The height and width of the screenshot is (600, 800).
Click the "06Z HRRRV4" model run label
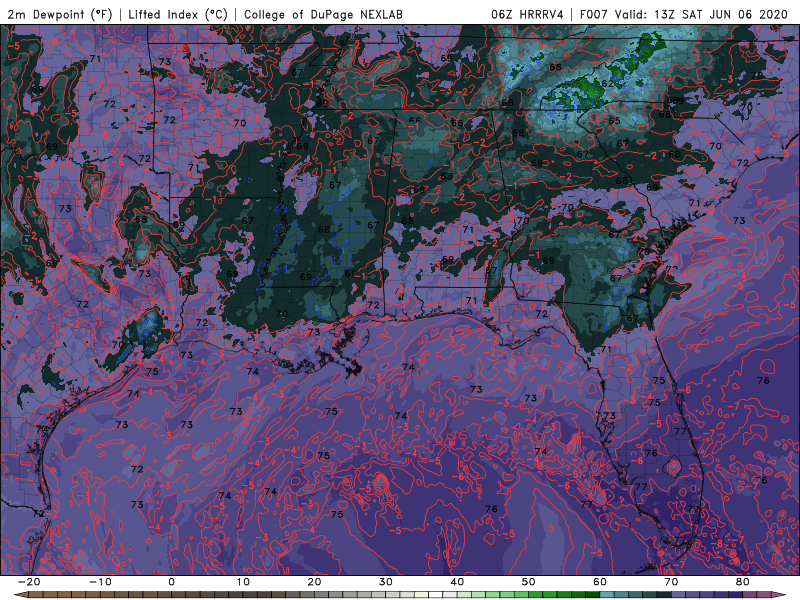point(527,14)
